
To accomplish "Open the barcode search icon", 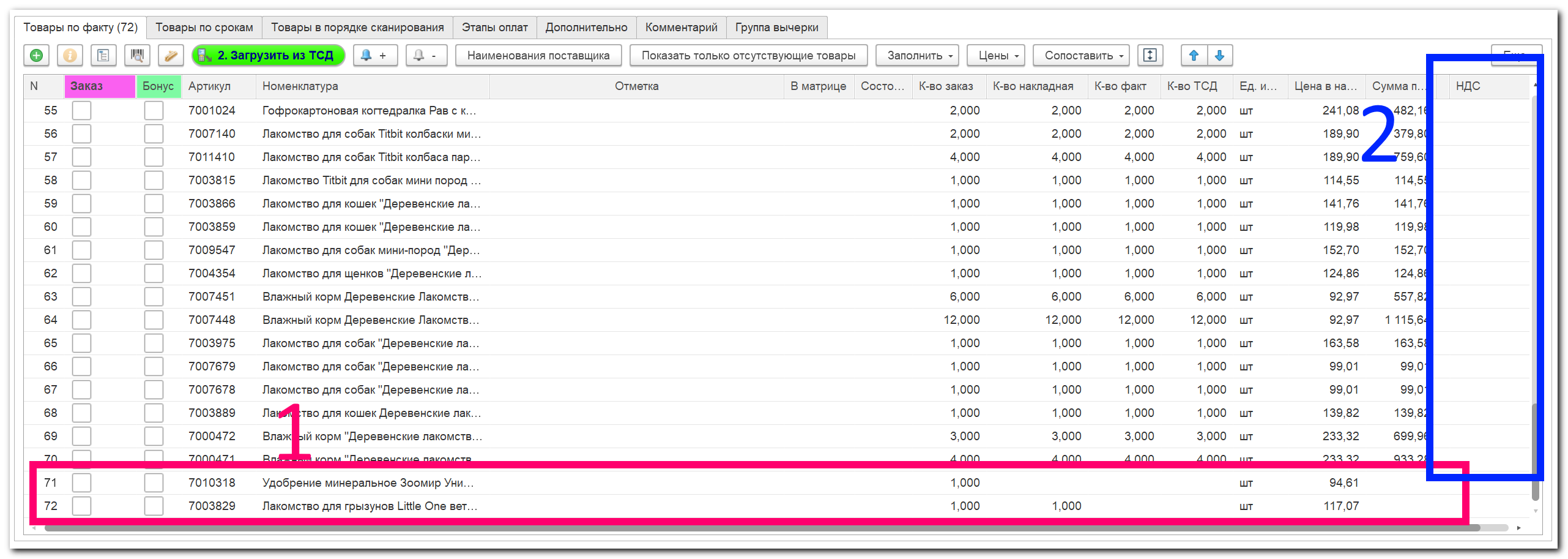I will [x=137, y=56].
